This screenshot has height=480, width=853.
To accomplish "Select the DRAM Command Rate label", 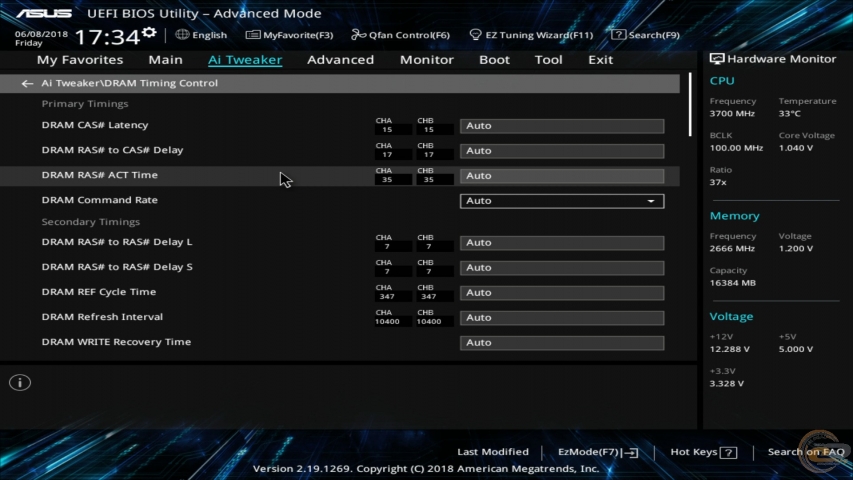I will 100,200.
